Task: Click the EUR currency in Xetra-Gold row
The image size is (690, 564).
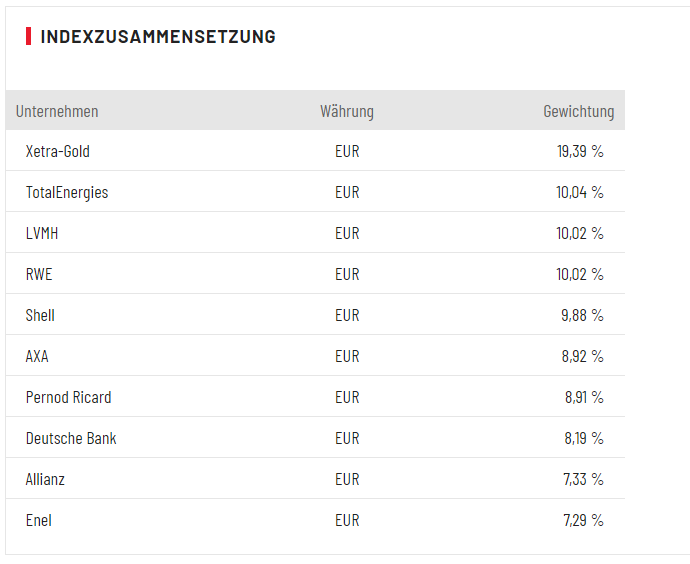Action: [x=347, y=152]
